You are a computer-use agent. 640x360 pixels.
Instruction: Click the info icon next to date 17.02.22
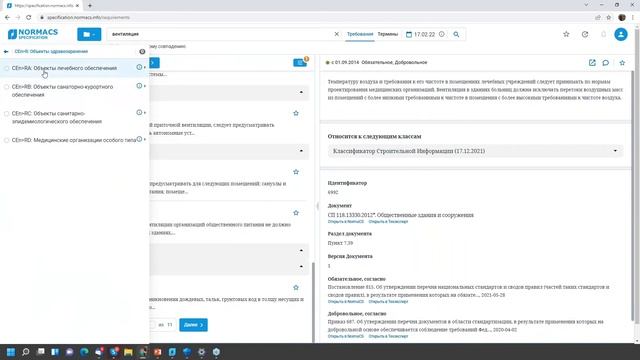442,34
